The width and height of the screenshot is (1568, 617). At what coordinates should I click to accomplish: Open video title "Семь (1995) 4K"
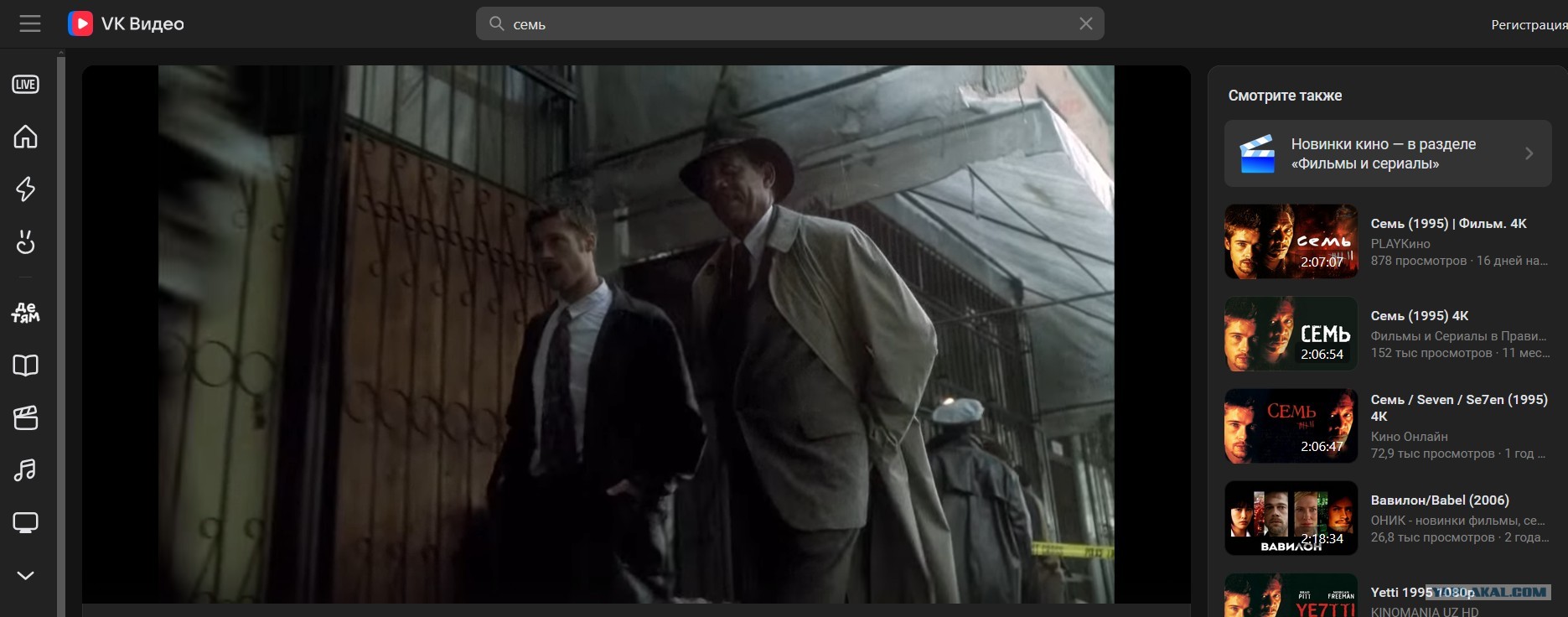[1420, 316]
